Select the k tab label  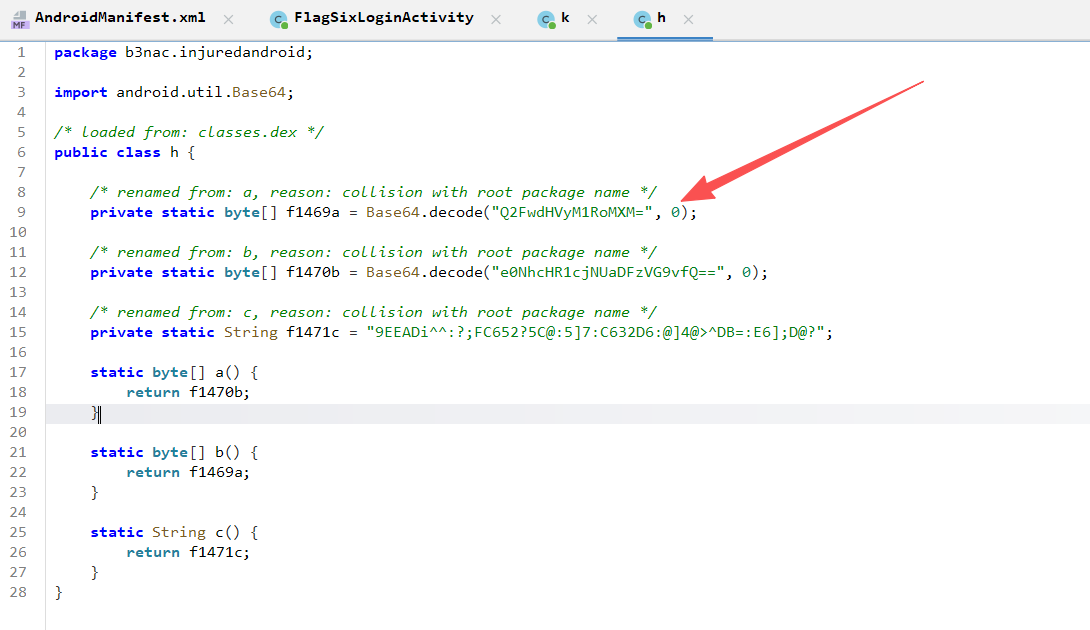tap(565, 18)
